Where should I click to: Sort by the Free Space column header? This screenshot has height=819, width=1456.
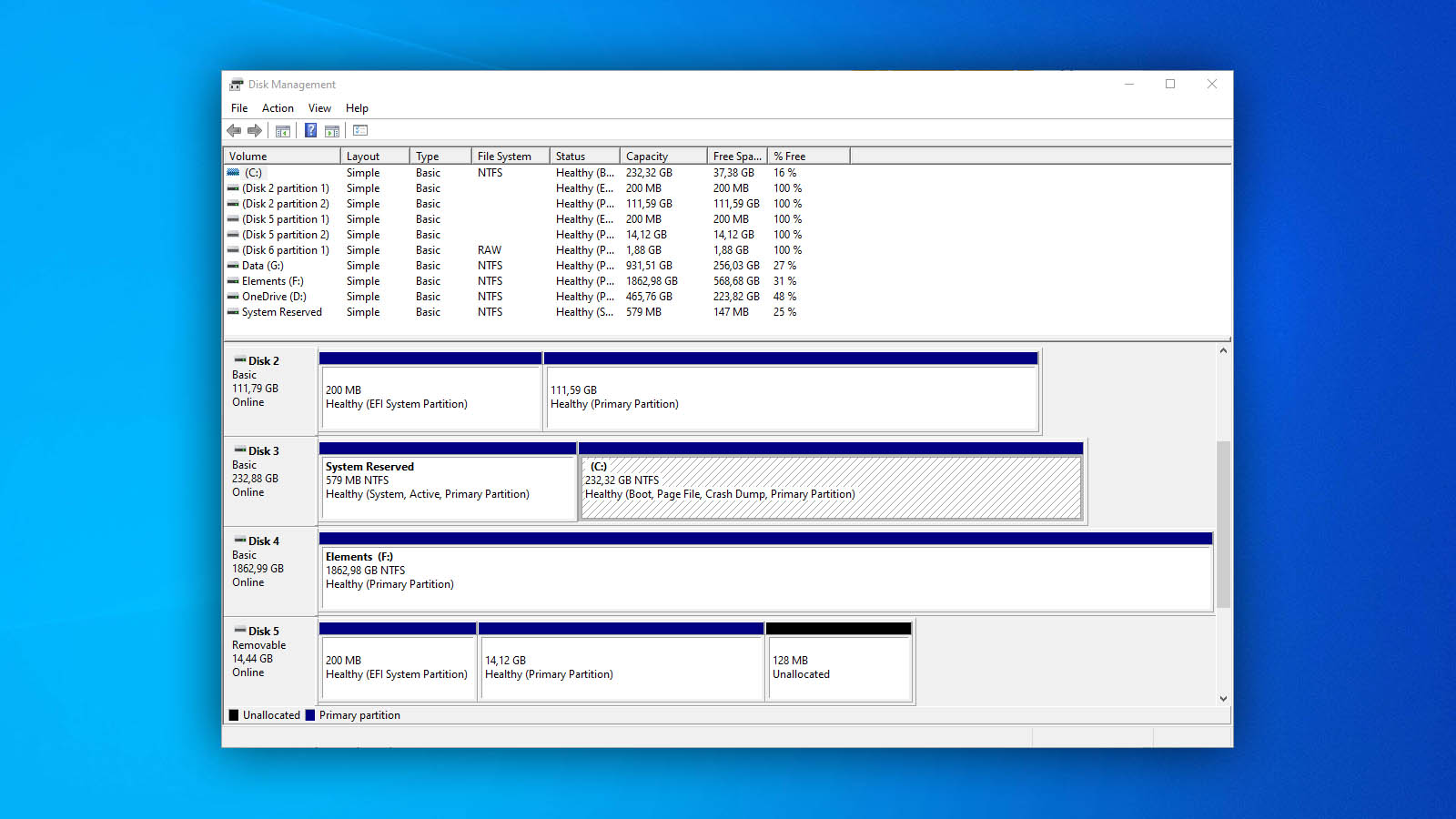point(738,157)
